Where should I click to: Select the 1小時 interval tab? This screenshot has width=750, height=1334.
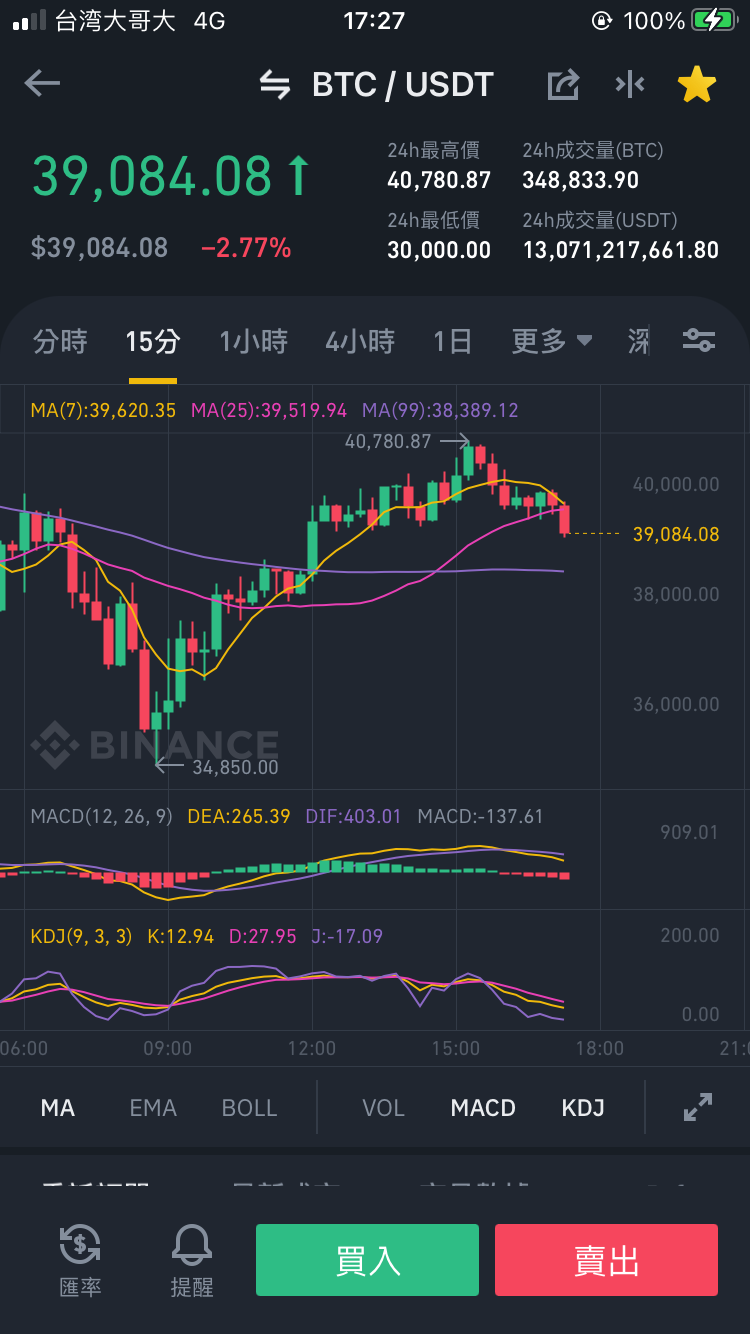tap(253, 341)
